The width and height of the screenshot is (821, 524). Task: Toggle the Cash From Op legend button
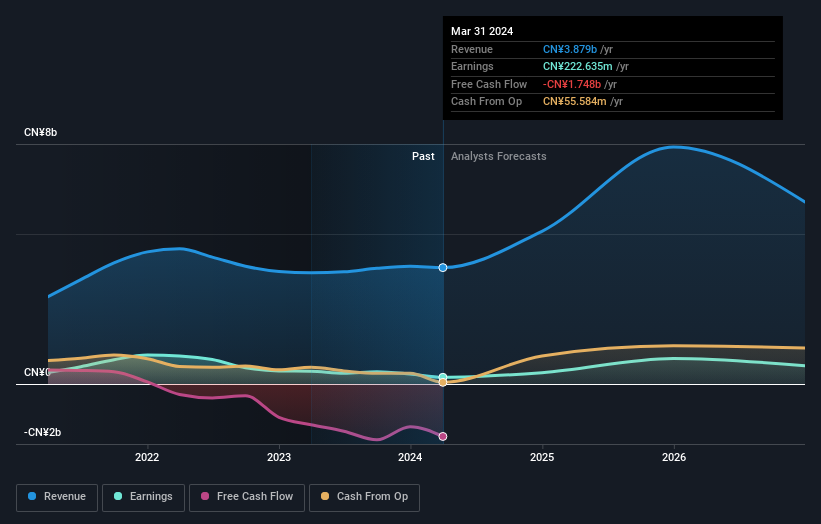(364, 497)
